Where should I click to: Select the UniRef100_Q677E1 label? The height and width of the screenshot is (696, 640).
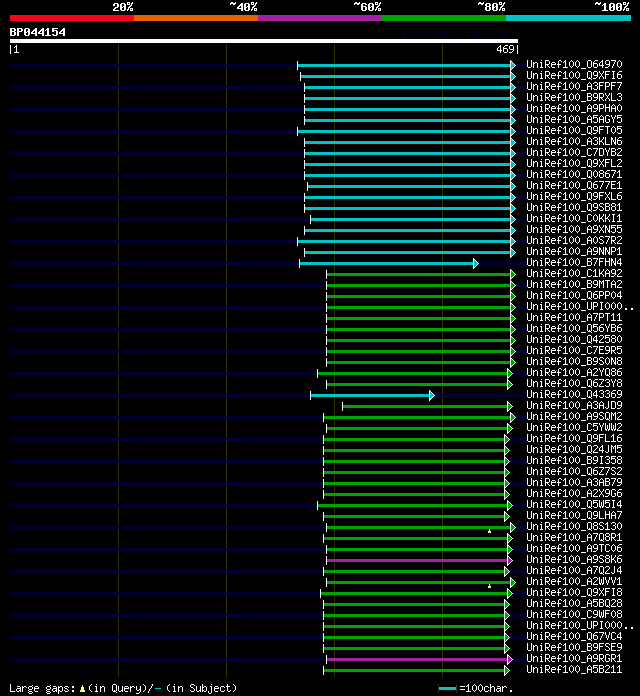tap(574, 185)
